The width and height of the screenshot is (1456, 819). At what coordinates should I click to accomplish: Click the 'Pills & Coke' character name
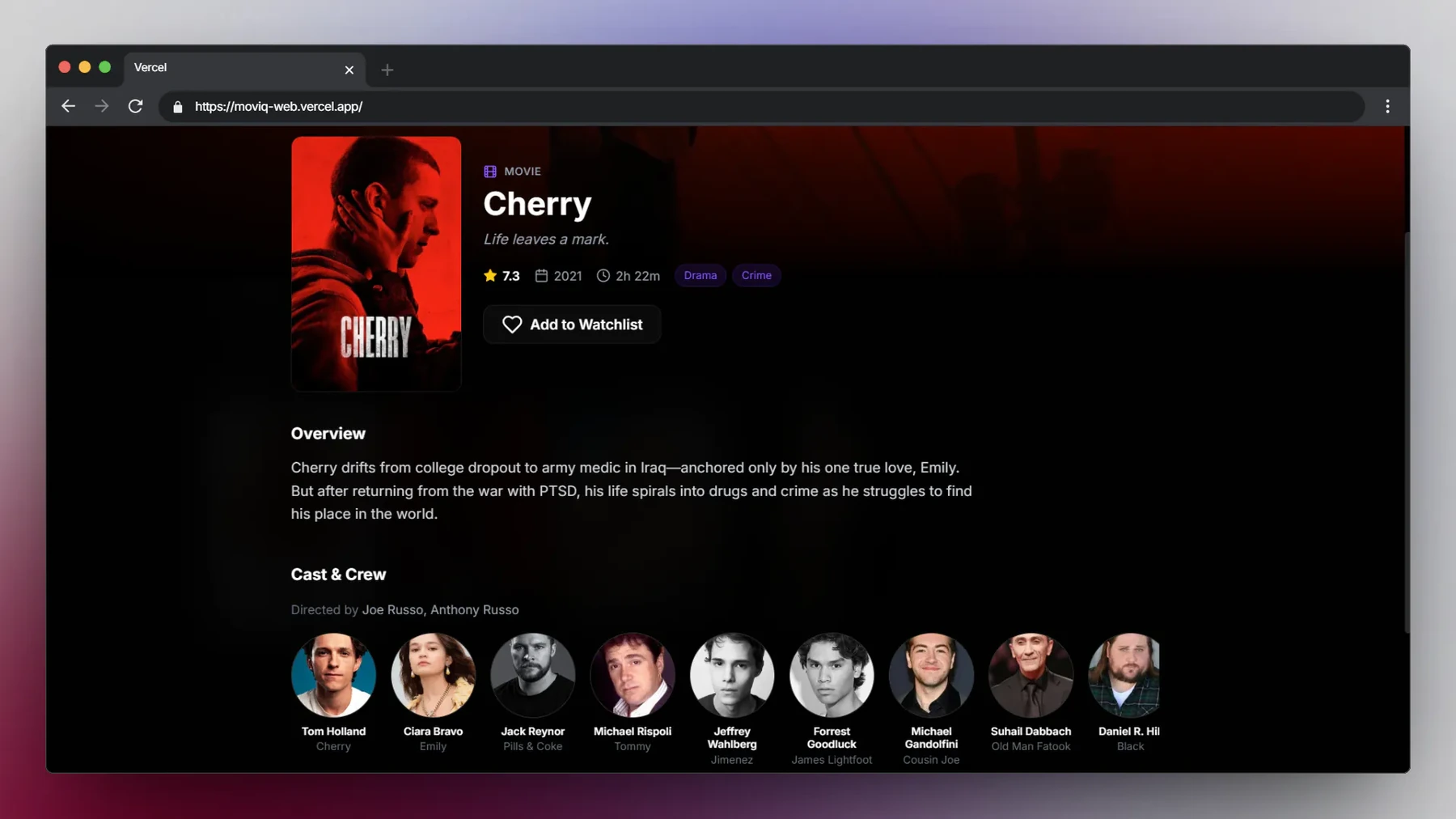point(533,747)
